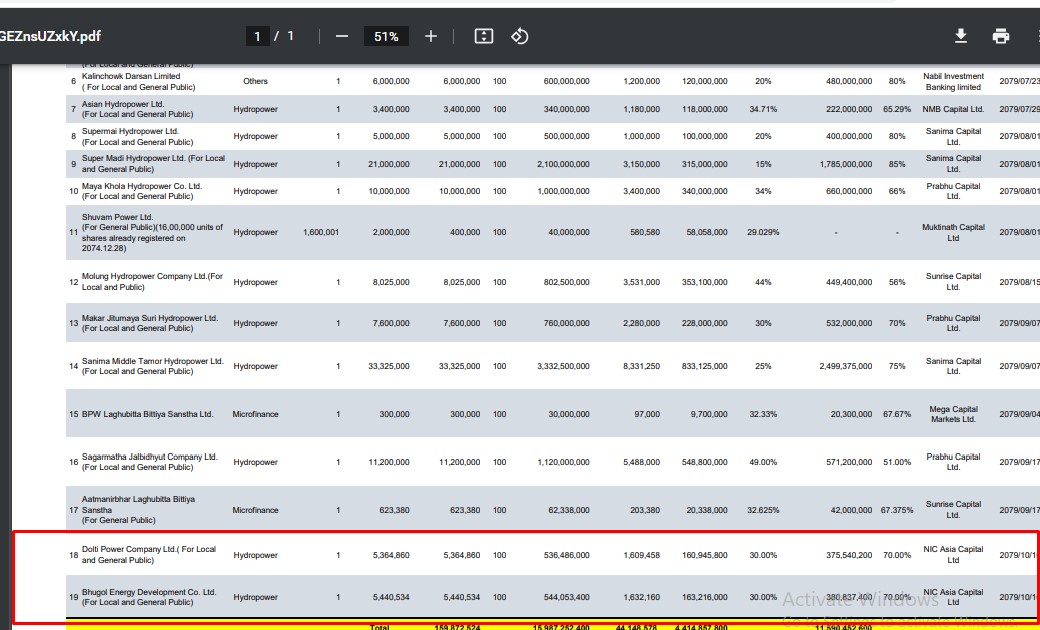Screen dimensions: 1040x630
Task: Click the page number input field
Action: coord(258,36)
